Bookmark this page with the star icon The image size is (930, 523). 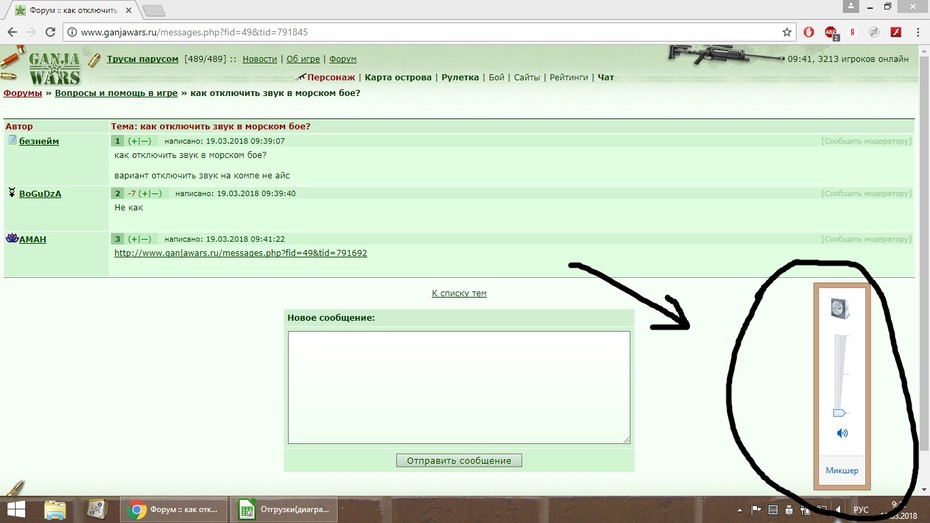[x=786, y=32]
